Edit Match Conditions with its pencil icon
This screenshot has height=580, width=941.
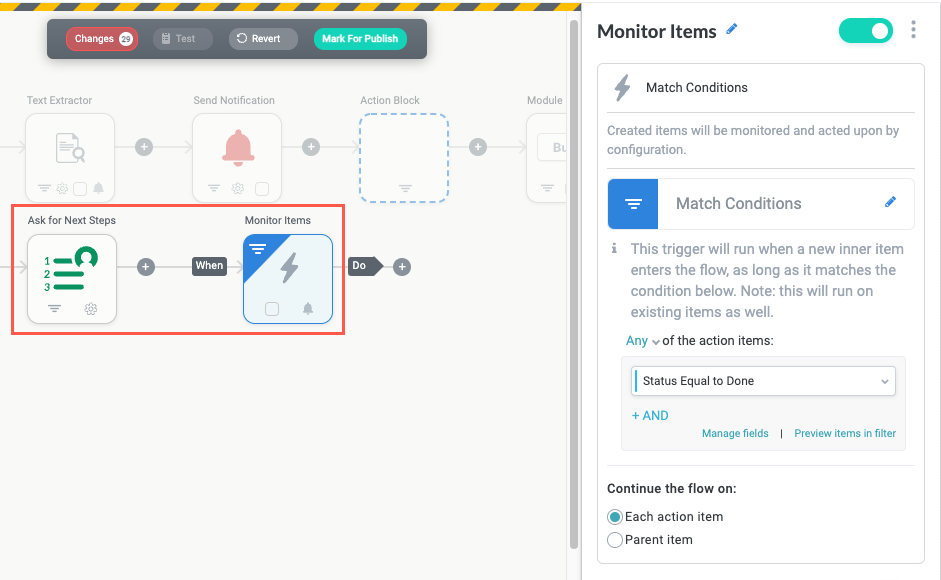(891, 203)
